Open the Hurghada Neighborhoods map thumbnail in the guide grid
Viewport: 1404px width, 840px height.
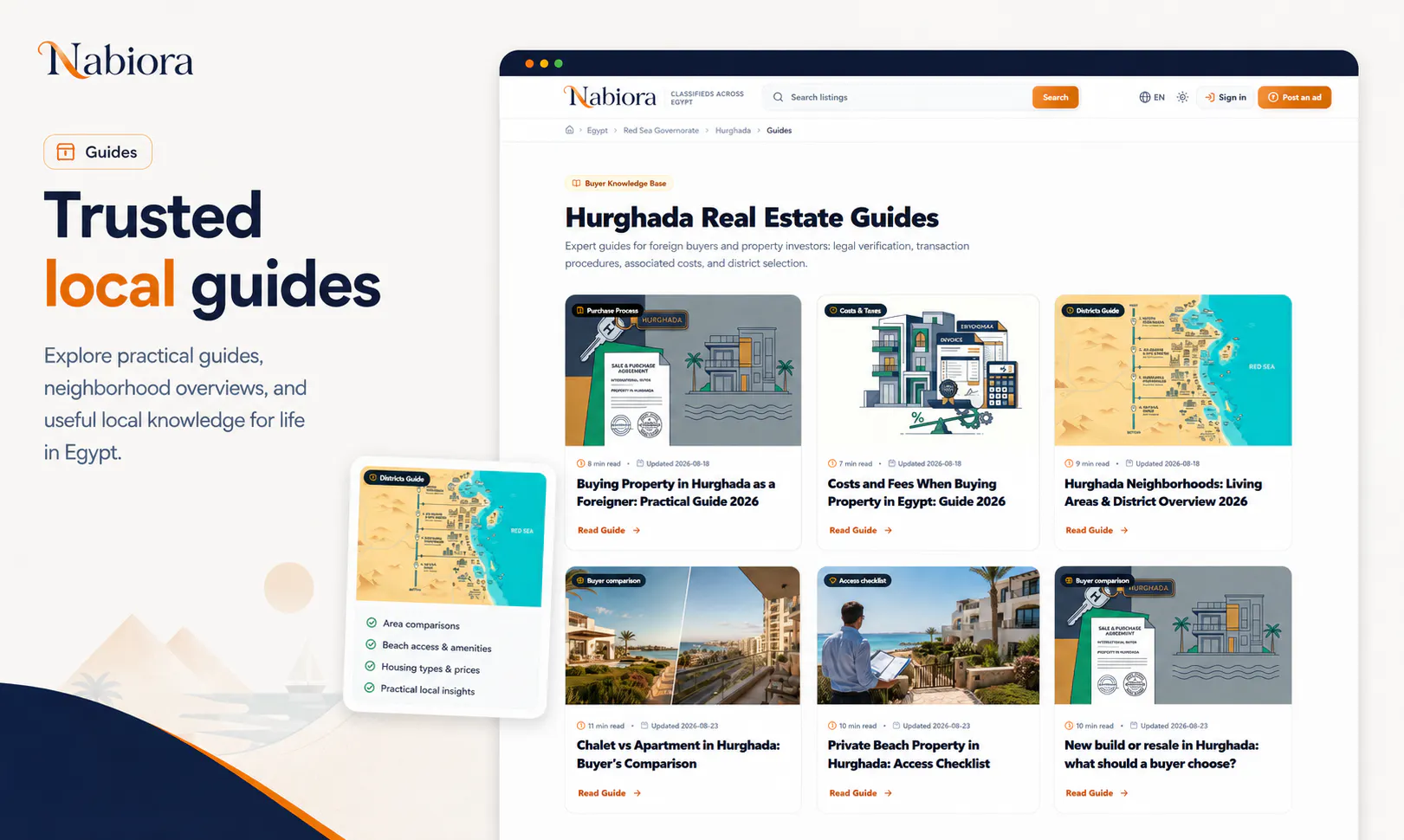tap(1173, 371)
